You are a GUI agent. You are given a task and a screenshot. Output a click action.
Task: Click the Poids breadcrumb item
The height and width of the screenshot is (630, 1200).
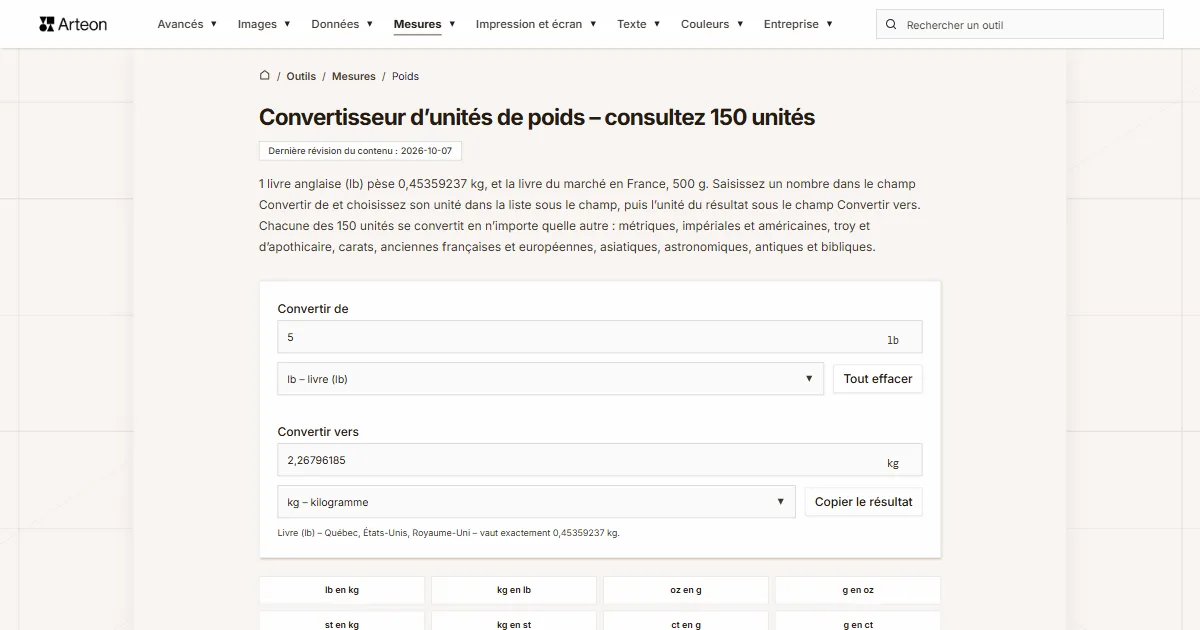(405, 76)
